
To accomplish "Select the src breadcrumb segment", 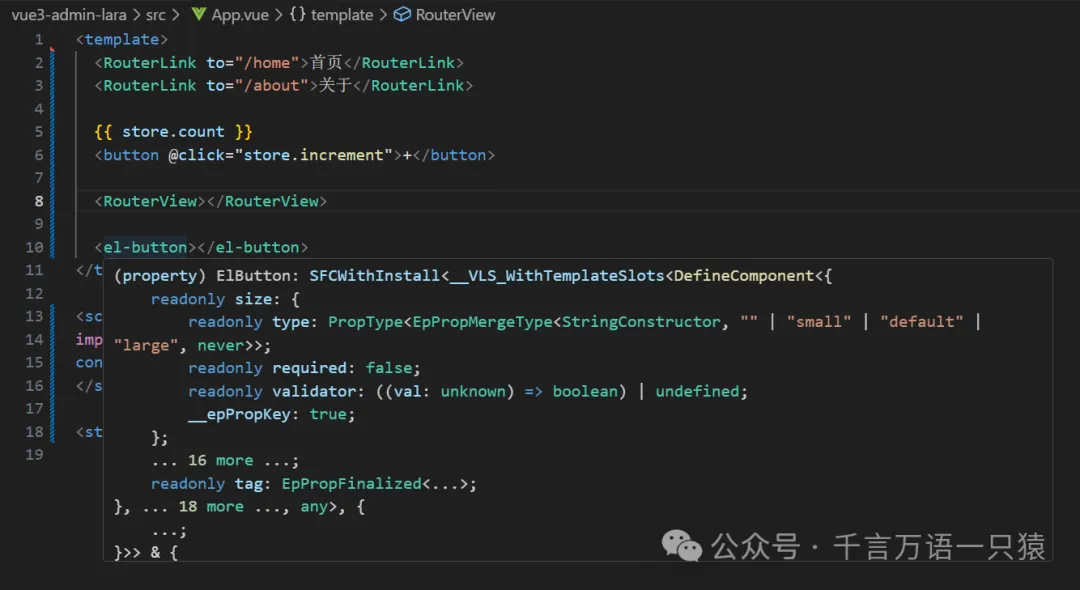I will point(156,15).
